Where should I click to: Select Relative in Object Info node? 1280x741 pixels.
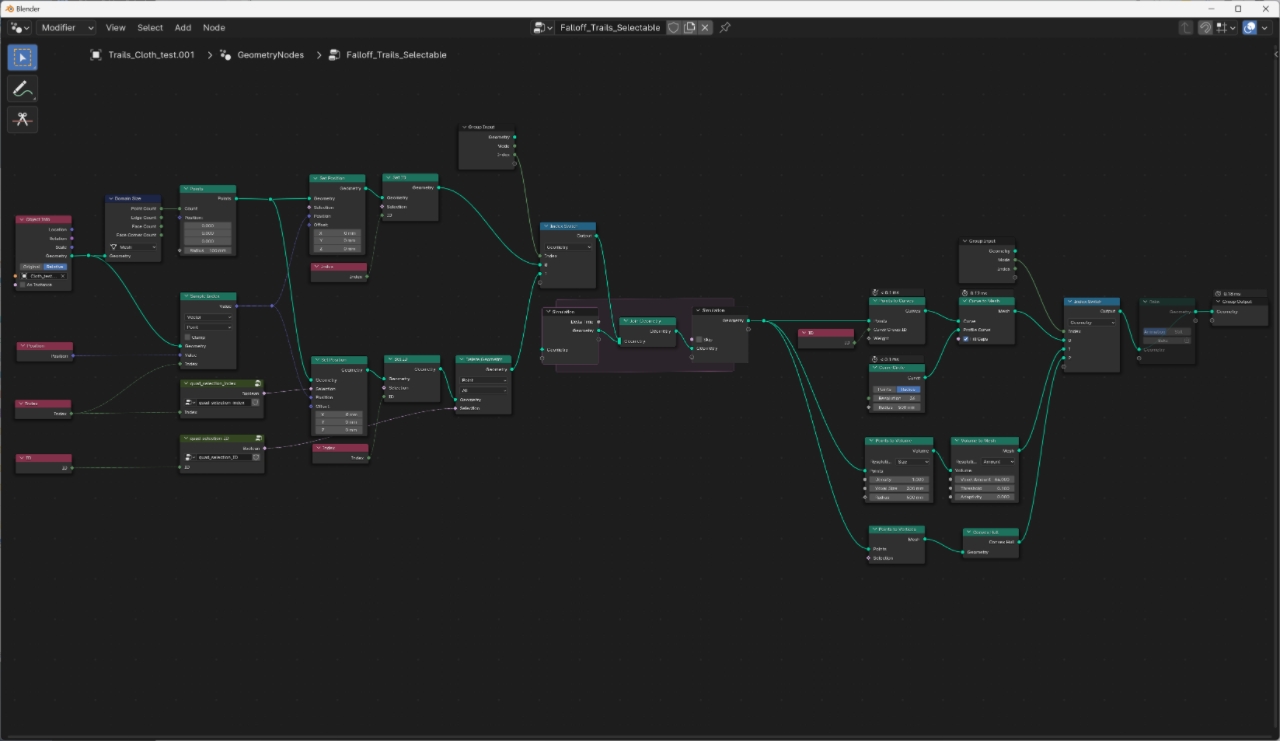pos(56,267)
